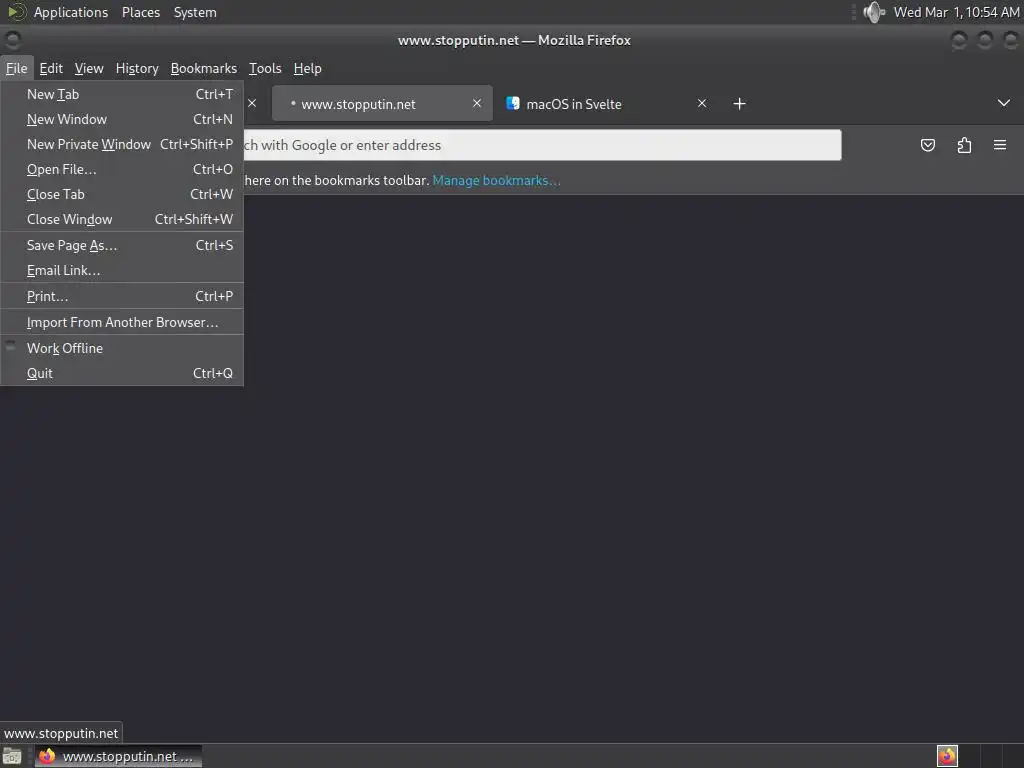Open the Firefox hamburger application menu
The width and height of the screenshot is (1024, 768).
tap(1000, 145)
